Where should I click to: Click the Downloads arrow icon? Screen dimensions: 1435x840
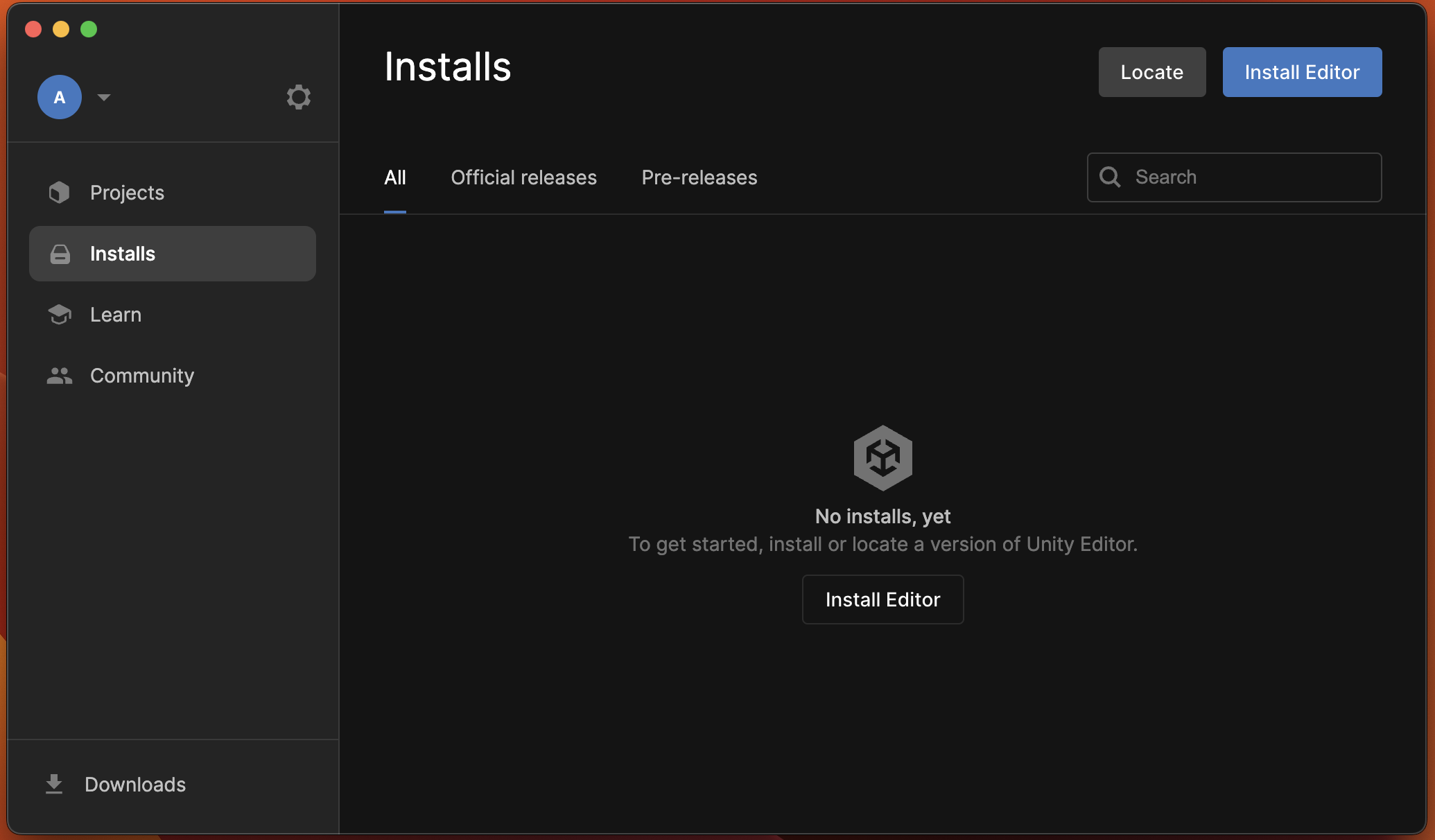click(54, 784)
